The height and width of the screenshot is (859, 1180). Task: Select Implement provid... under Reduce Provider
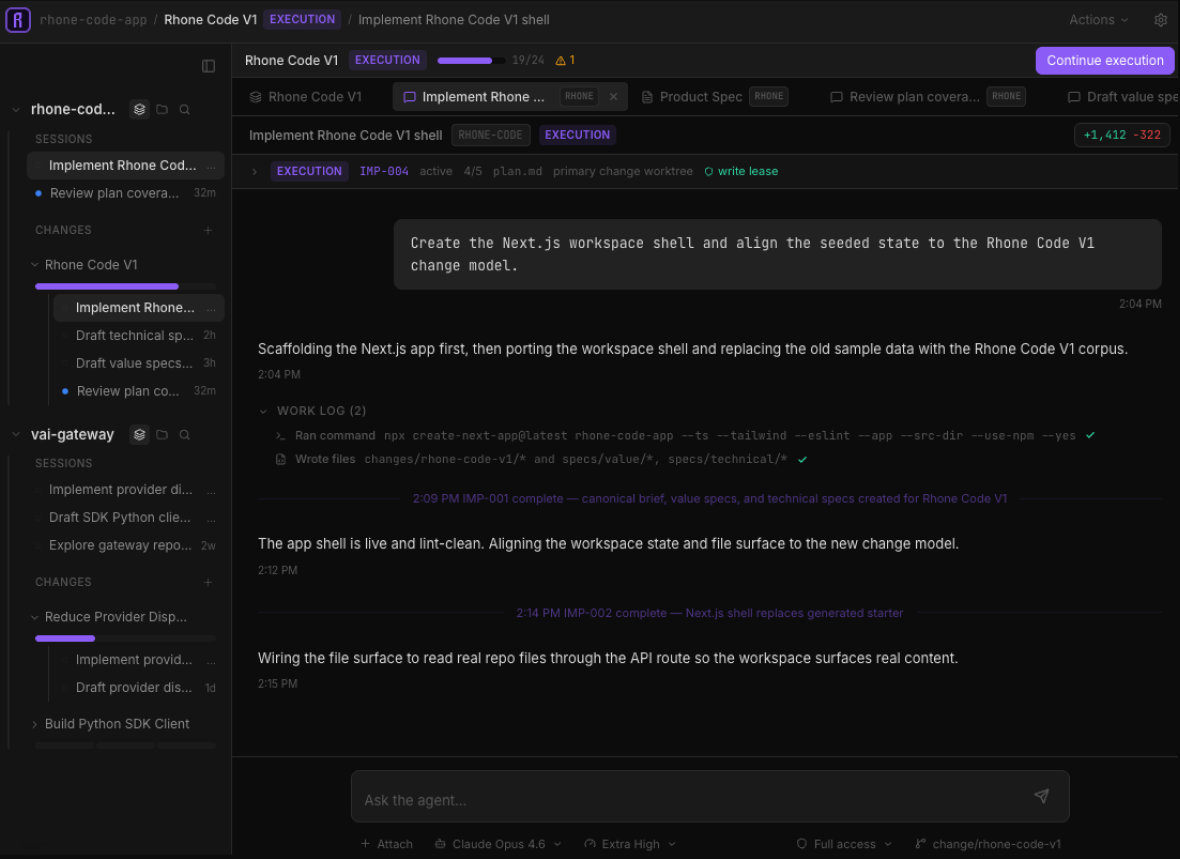pos(138,660)
